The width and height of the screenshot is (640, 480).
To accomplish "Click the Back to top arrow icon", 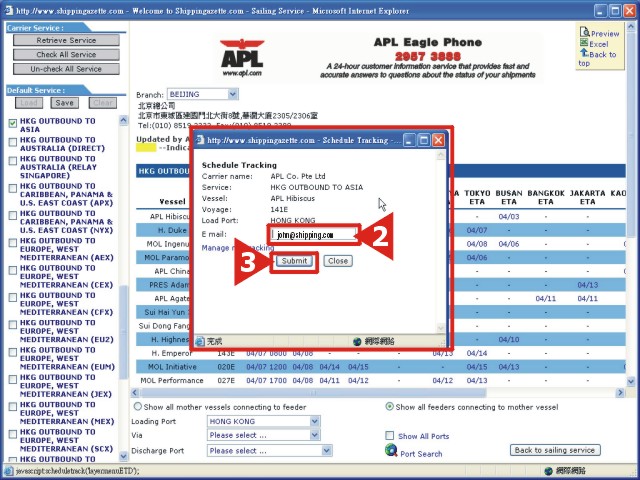I will click(x=584, y=53).
